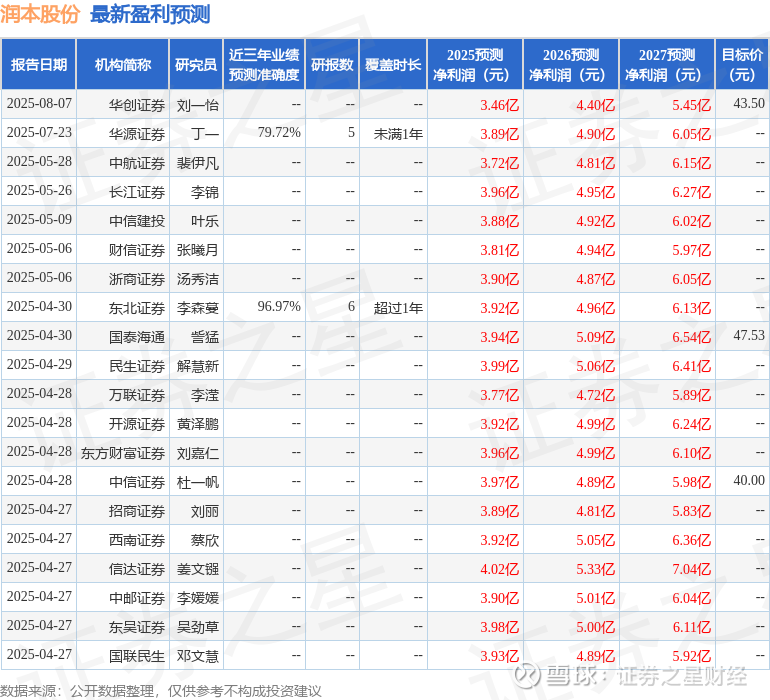
Task: Click analyst name 刘一怡
Action: [x=197, y=105]
